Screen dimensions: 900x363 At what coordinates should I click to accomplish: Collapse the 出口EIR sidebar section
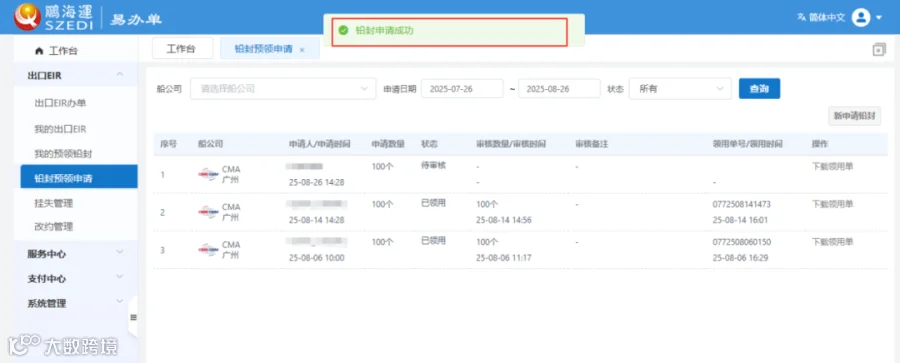(x=119, y=75)
